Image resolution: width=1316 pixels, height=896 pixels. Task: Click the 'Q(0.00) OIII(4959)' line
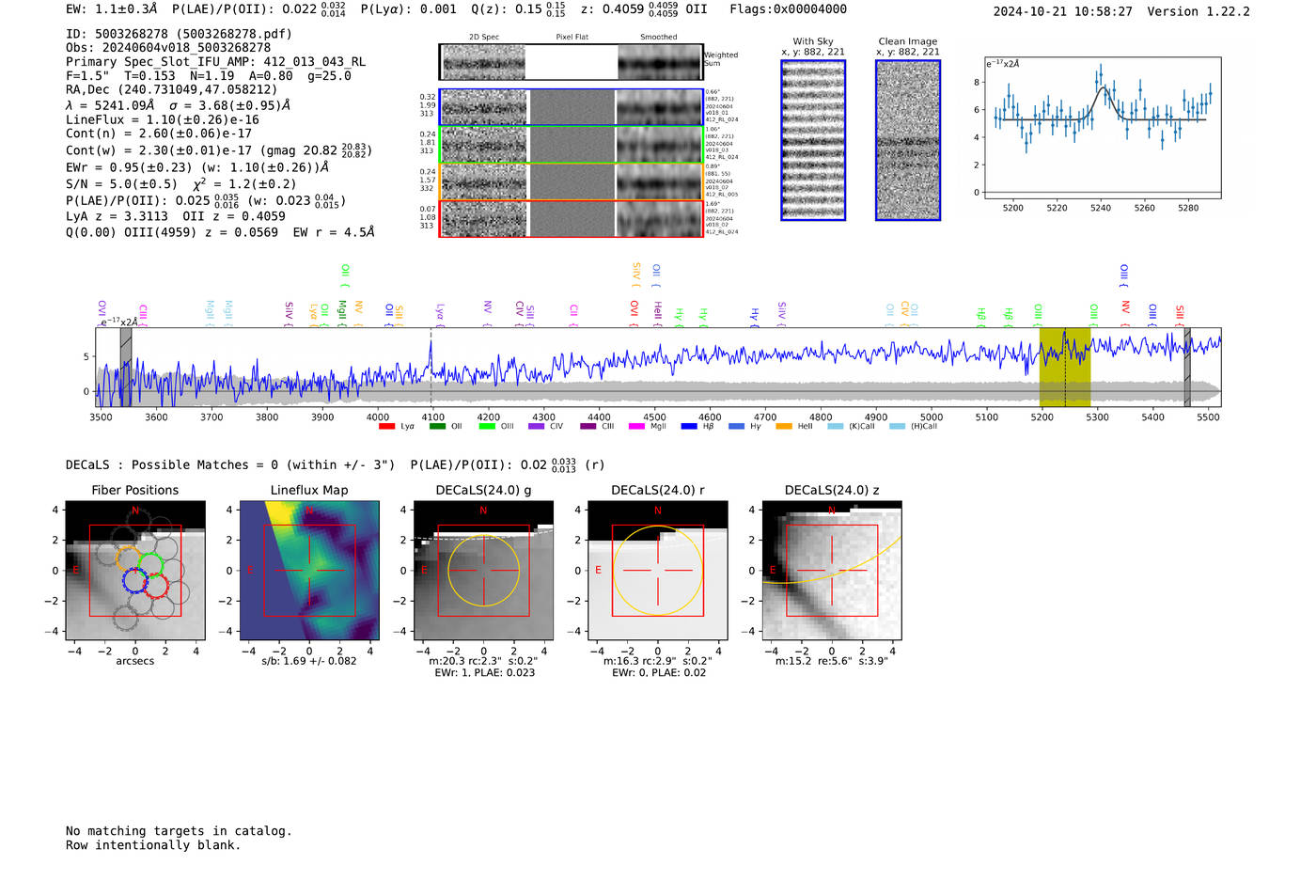(220, 232)
